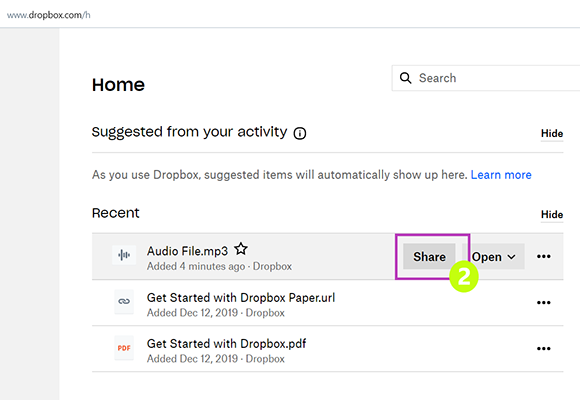This screenshot has height=400, width=580.
Task: Open more options for Dropbox Paper.url
Action: (544, 303)
